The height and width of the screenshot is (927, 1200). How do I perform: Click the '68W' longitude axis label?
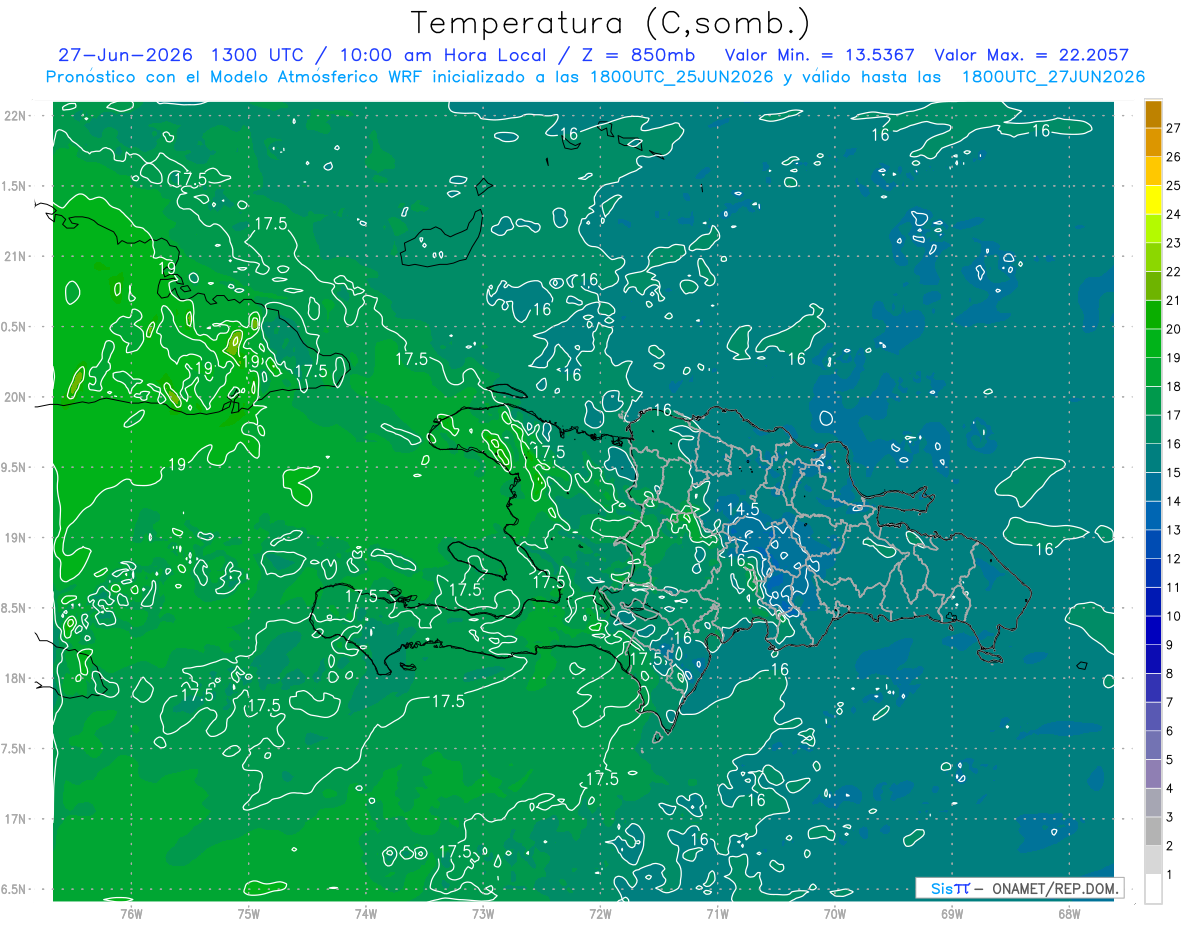1069,914
